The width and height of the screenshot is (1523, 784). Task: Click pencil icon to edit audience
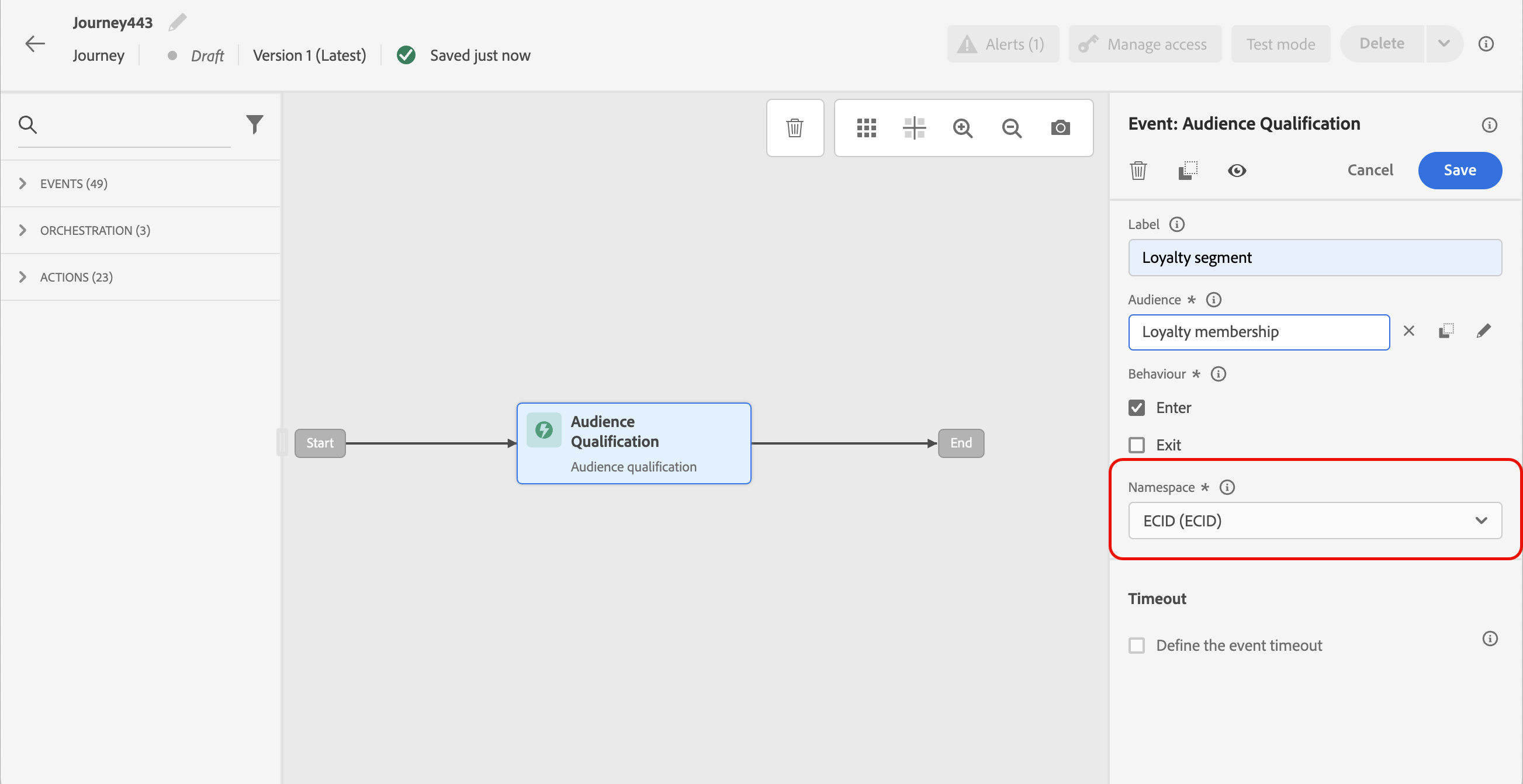click(x=1483, y=331)
